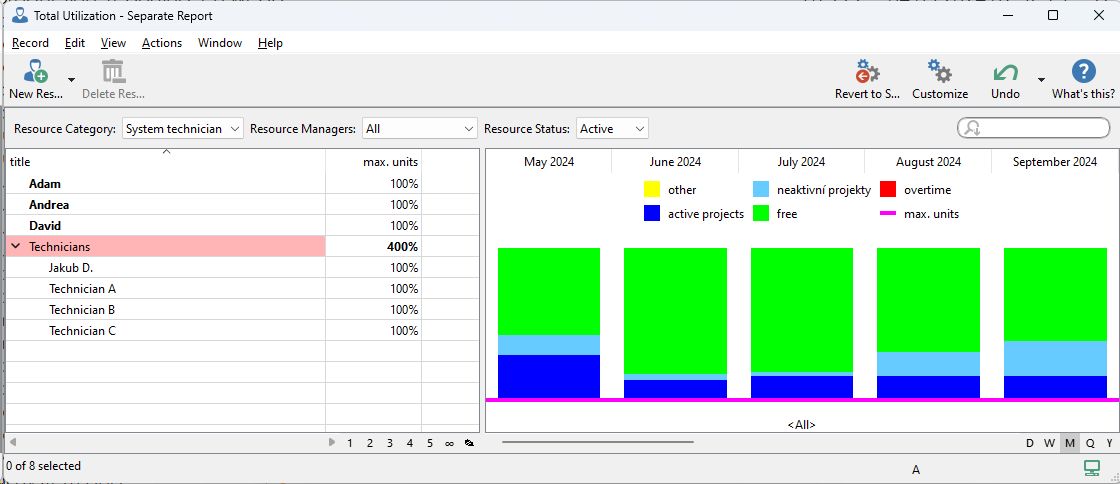Click the max. units column header
The width and height of the screenshot is (1120, 484).
click(x=390, y=162)
